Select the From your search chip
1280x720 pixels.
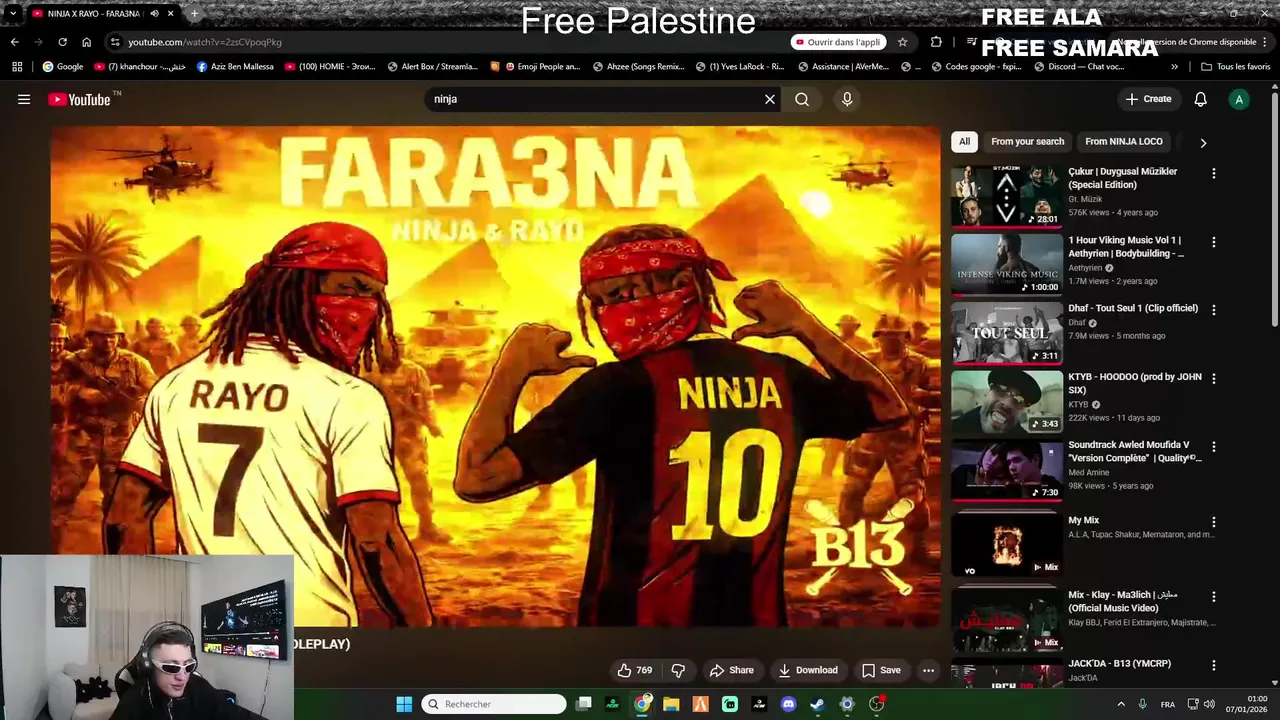(1027, 141)
